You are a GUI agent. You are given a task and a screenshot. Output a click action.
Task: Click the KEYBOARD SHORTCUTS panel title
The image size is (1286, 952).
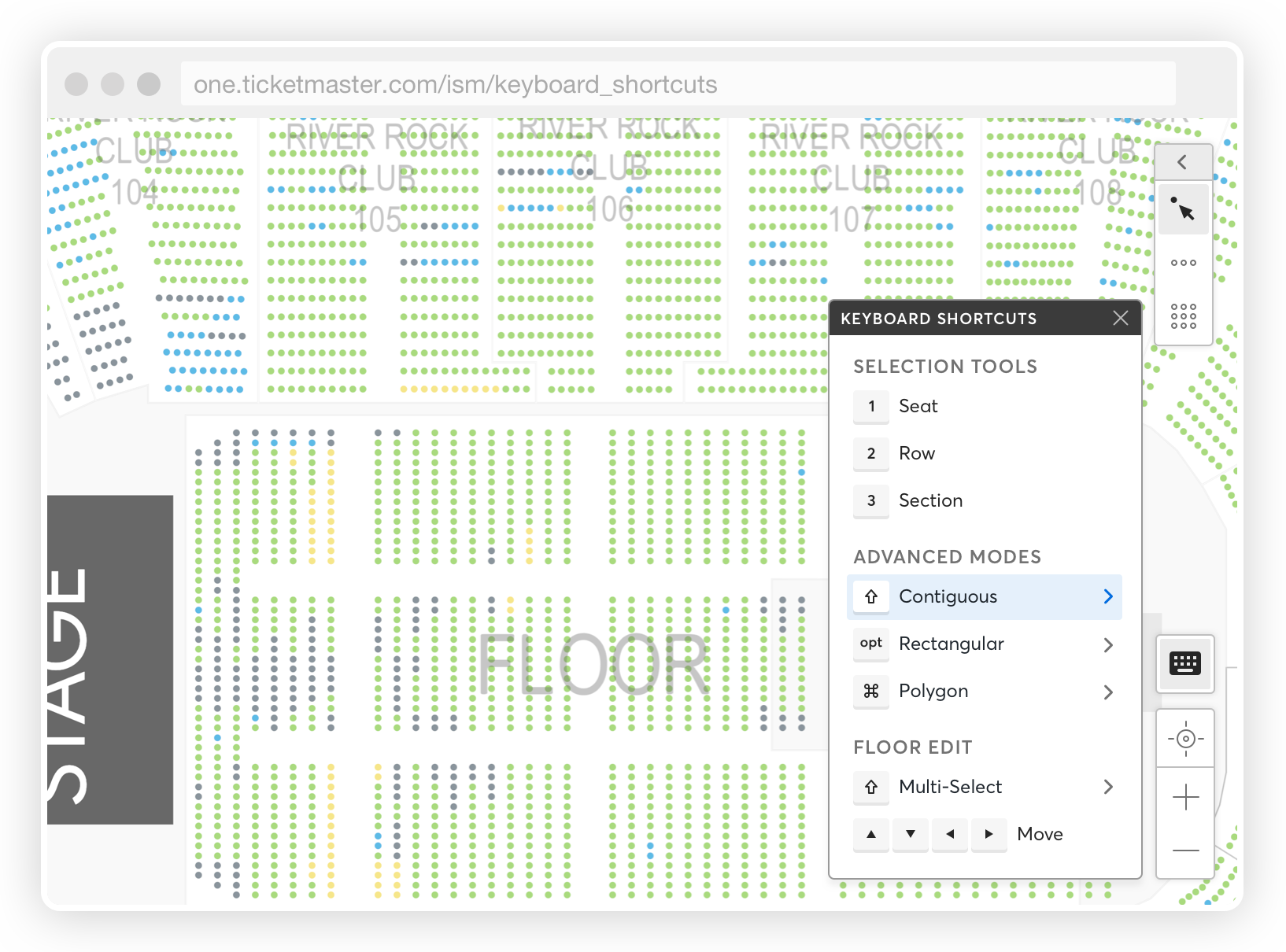click(x=938, y=319)
